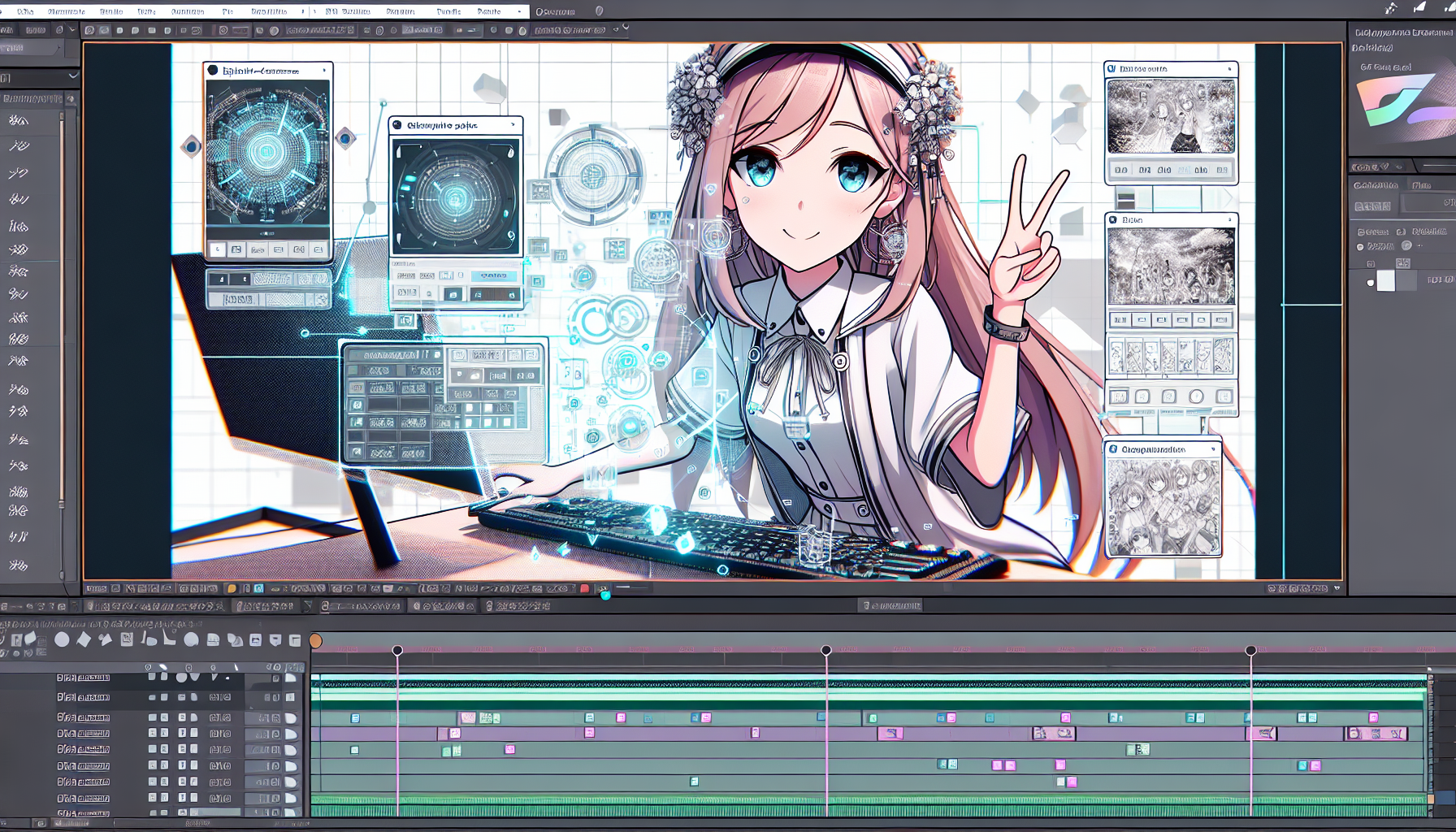Toggle the first checkbox on the third track row

152,717
